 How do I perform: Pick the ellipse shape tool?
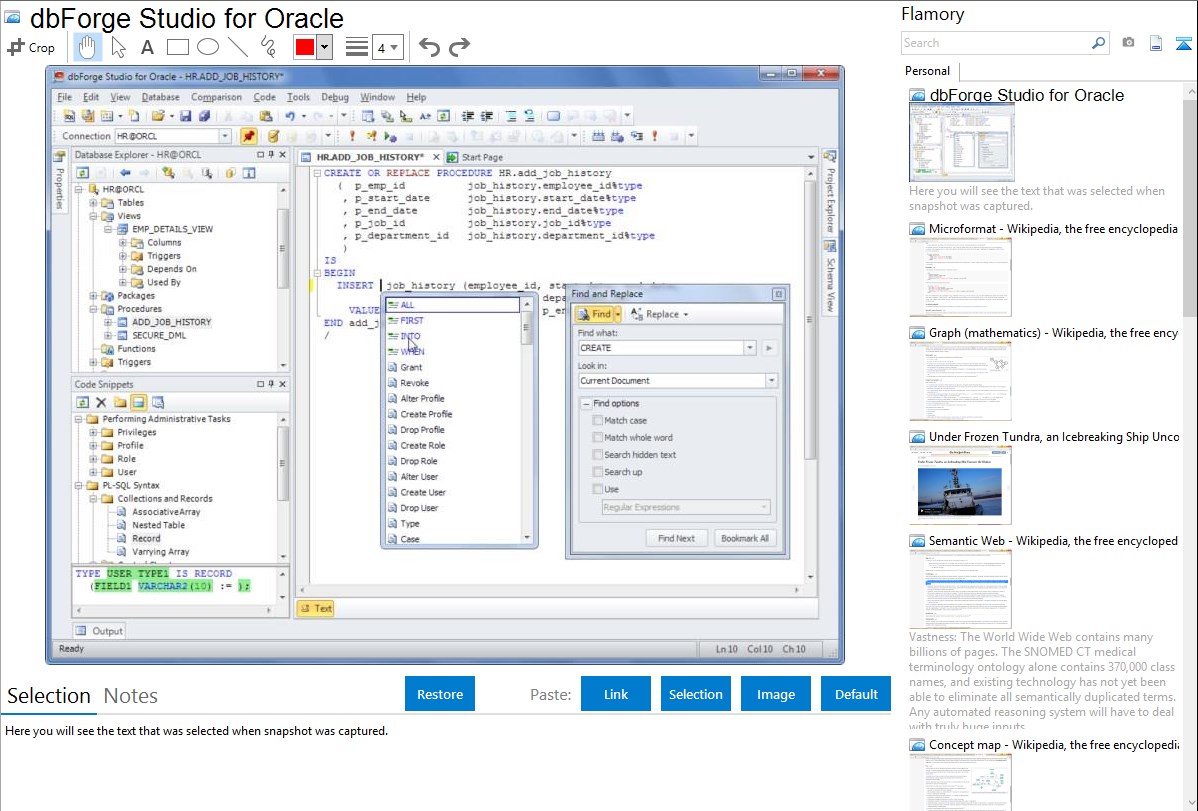208,47
